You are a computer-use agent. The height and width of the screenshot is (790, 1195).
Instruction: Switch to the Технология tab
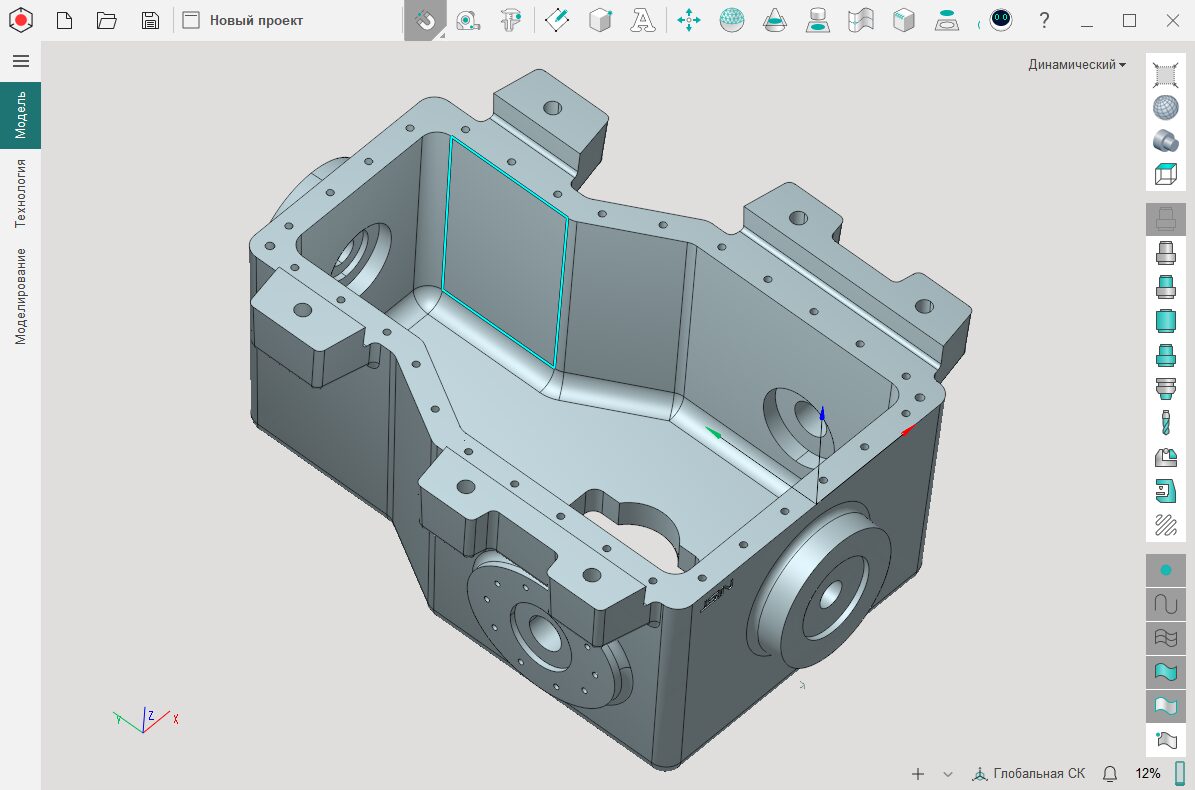pos(20,193)
